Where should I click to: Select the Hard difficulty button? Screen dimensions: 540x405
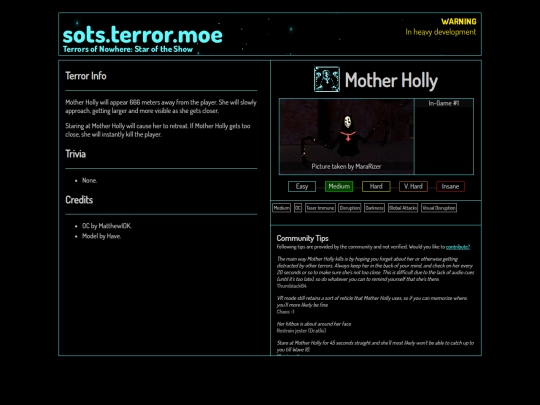tap(376, 186)
